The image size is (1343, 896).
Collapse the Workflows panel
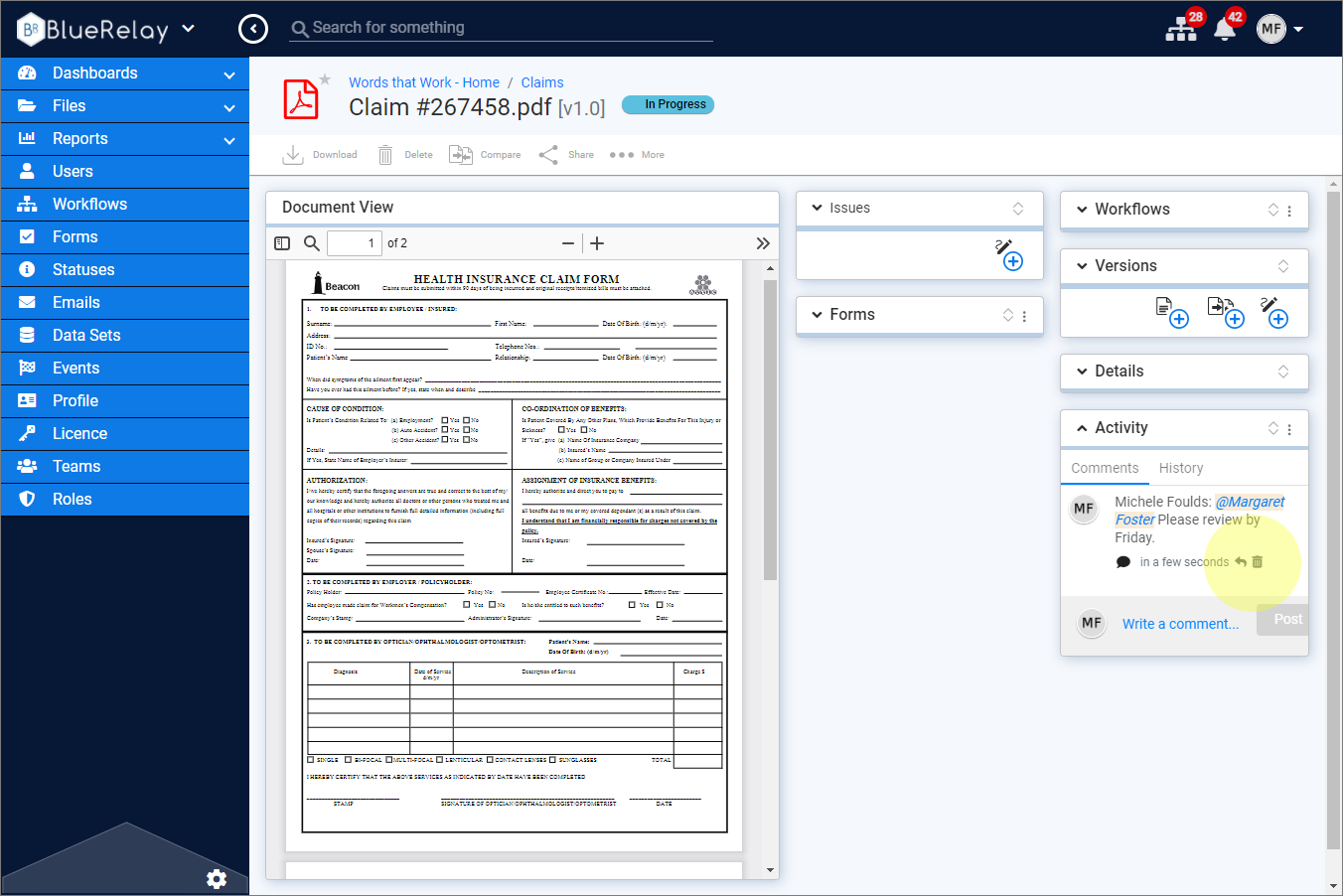coord(1082,210)
